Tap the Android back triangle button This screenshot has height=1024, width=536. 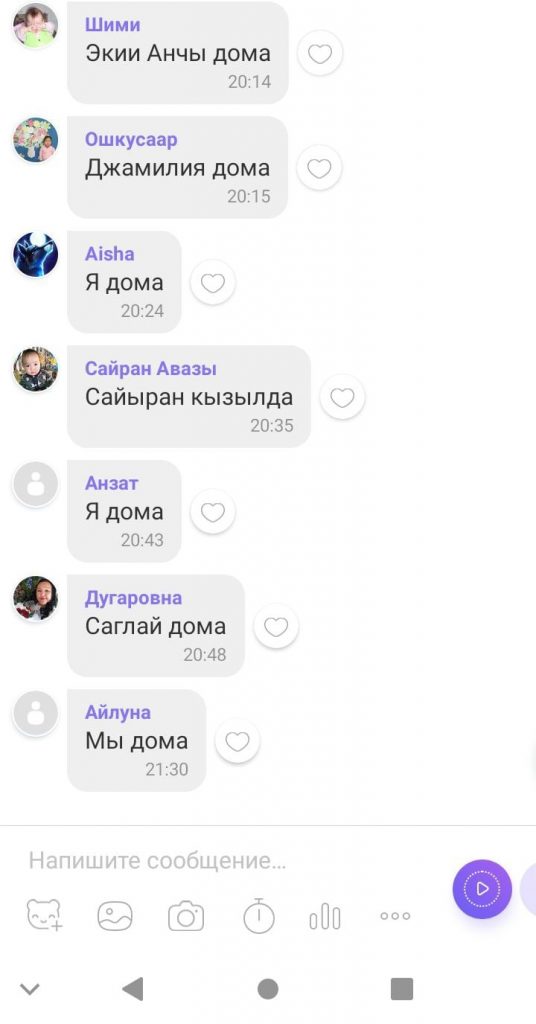point(133,989)
